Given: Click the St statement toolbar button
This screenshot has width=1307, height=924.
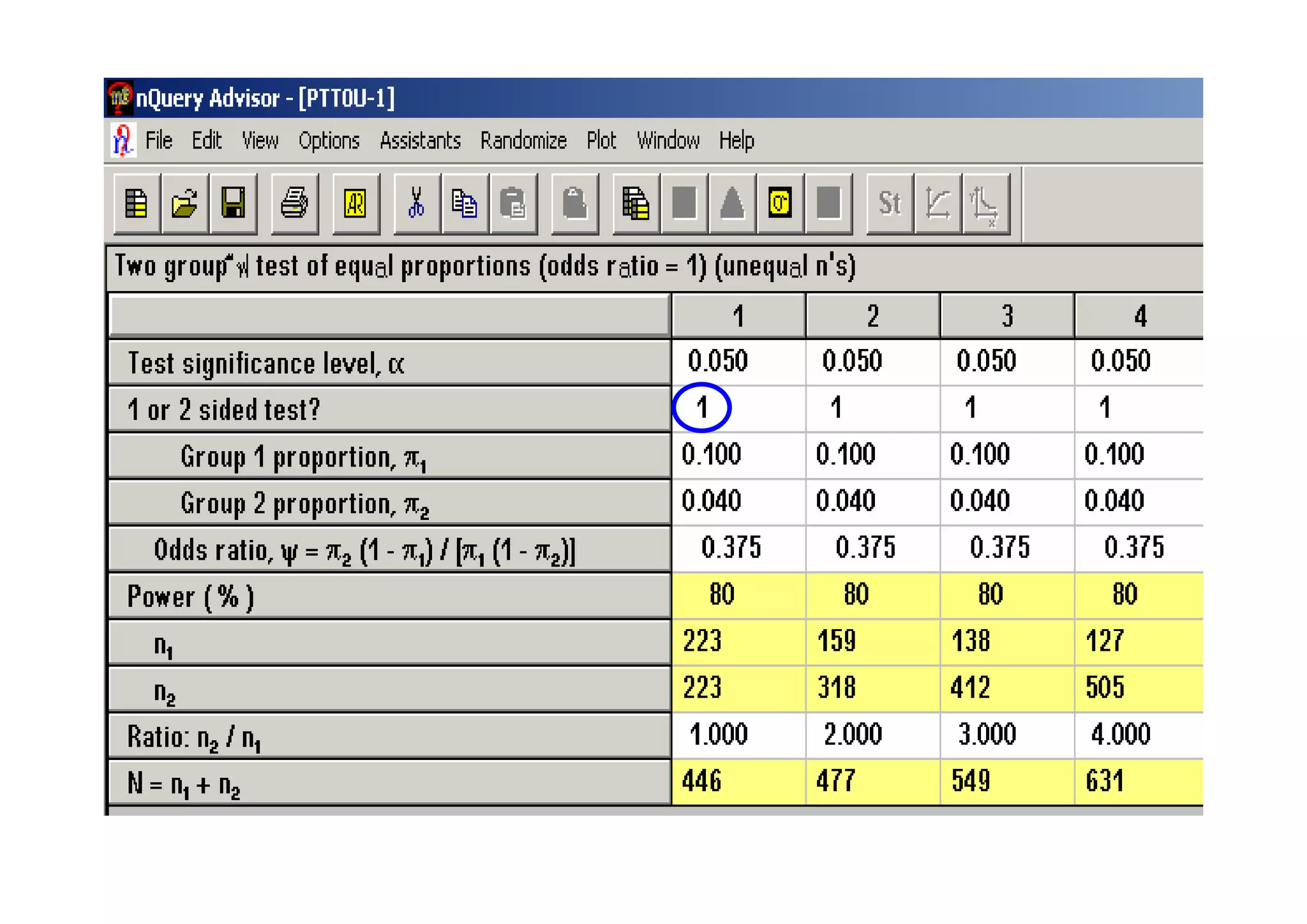Looking at the screenshot, I should click(x=890, y=204).
